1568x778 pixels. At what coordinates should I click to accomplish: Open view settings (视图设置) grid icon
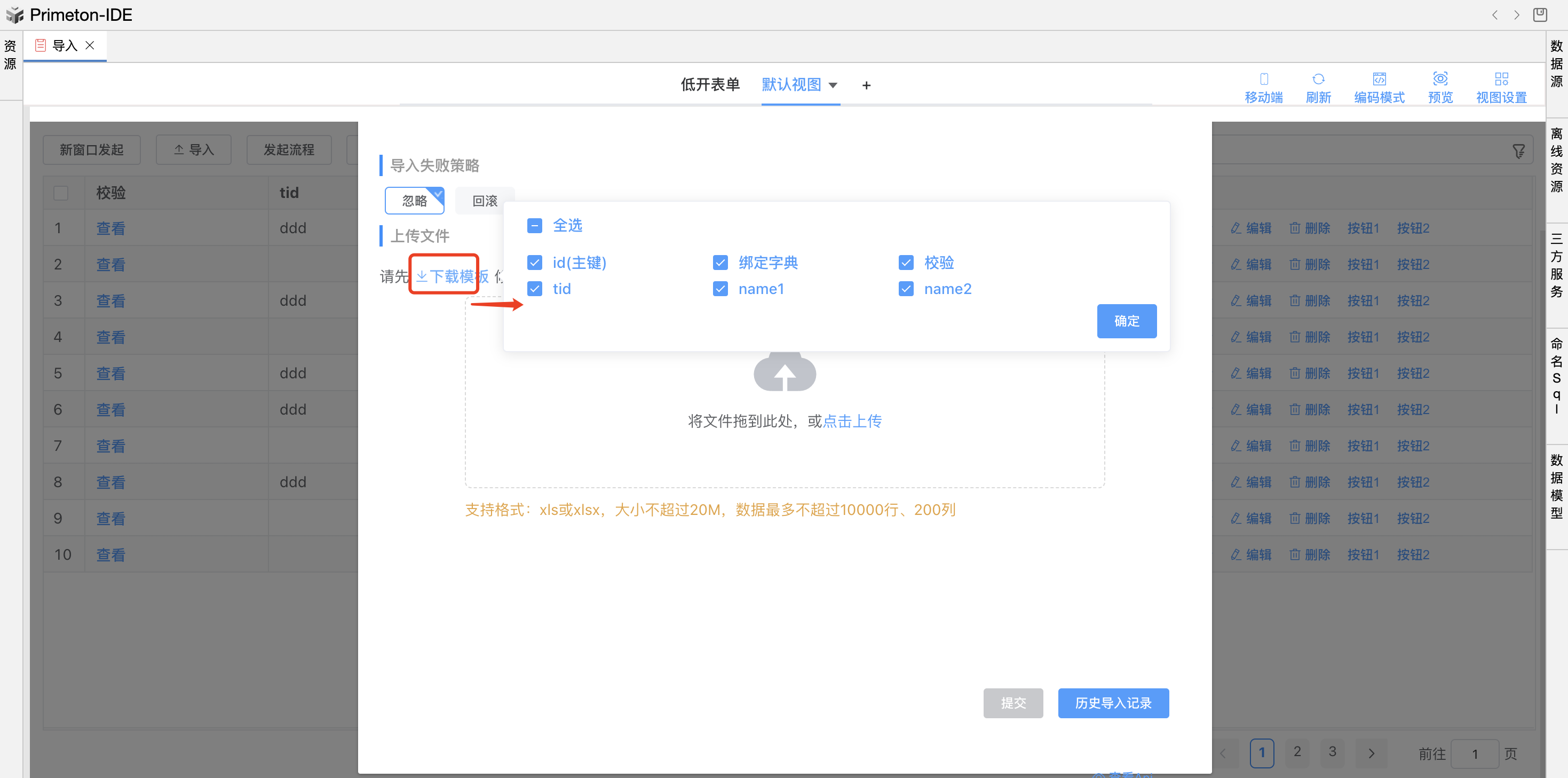pos(1501,79)
